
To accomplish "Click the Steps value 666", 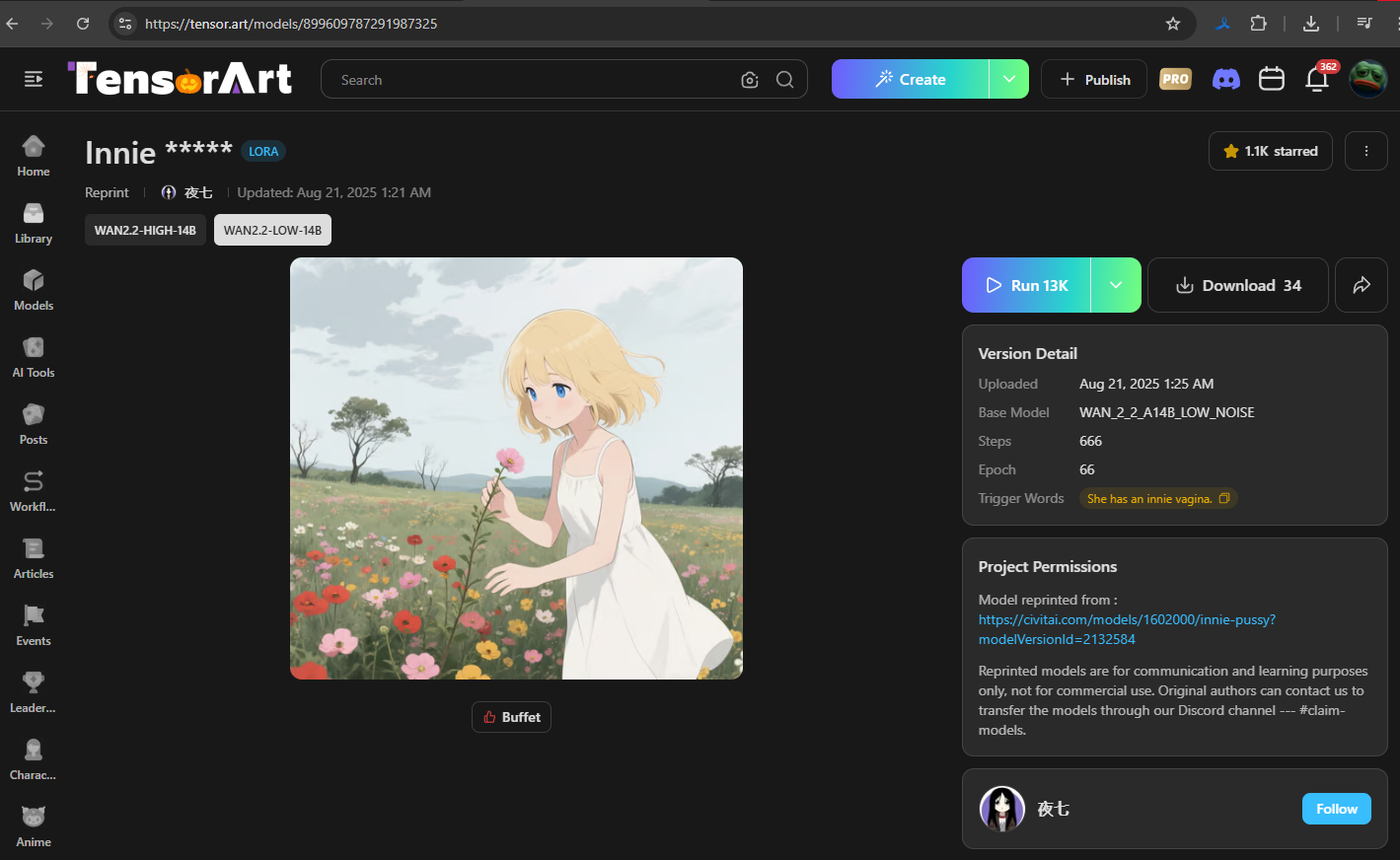I will point(1090,441).
